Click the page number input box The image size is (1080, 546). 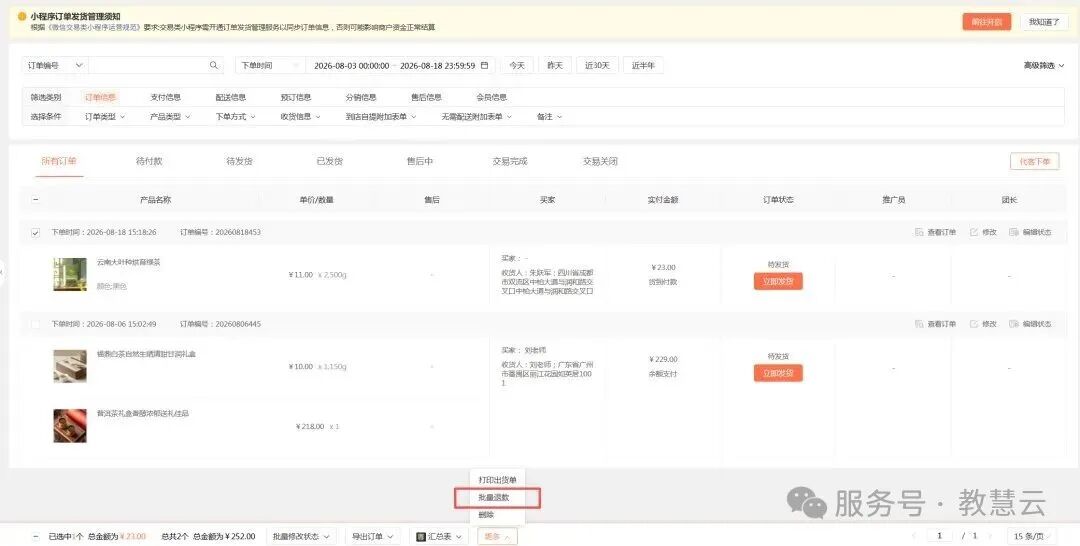tap(939, 536)
